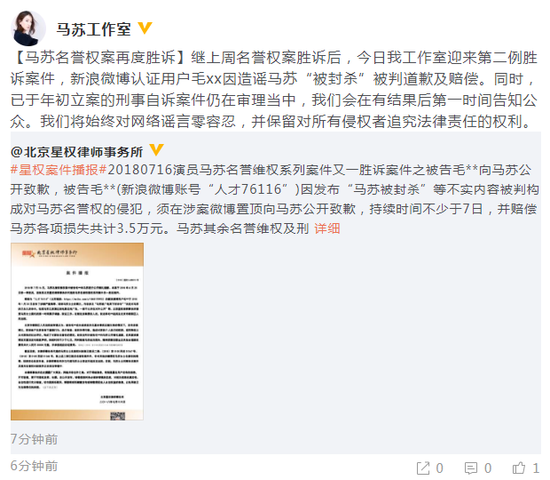This screenshot has width=550, height=480.
Task: Open the #星权案件播报# hashtag topic
Action: [59, 170]
